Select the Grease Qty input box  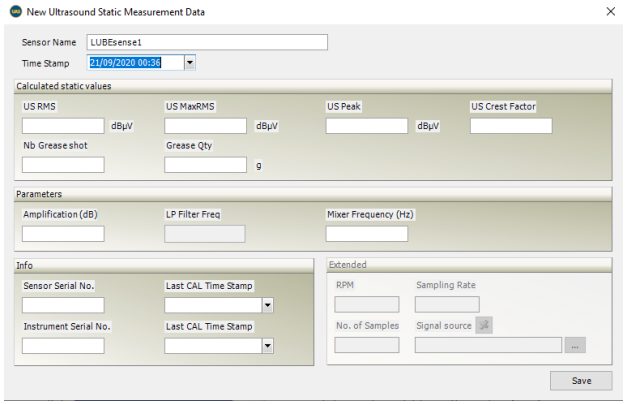pos(205,165)
